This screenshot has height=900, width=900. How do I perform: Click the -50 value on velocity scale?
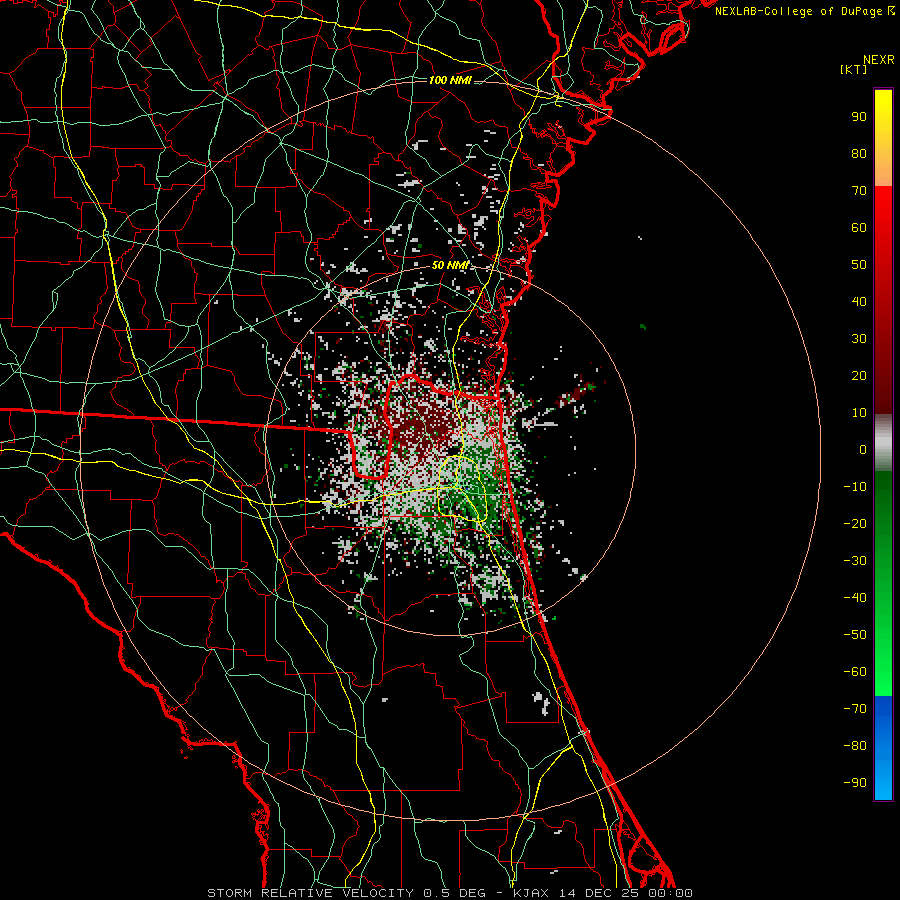coord(855,635)
